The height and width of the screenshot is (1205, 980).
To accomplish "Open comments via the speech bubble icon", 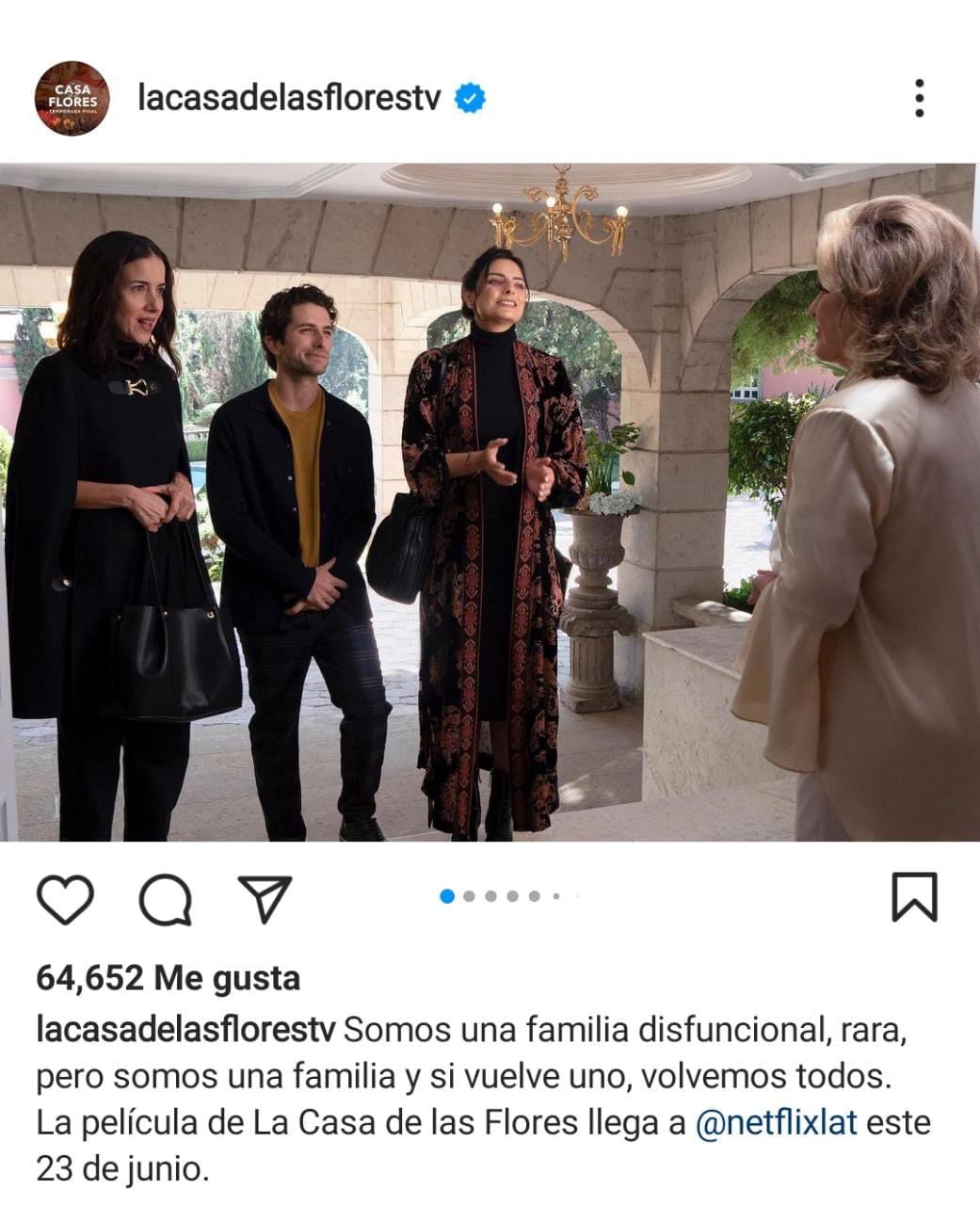I will coord(166,900).
